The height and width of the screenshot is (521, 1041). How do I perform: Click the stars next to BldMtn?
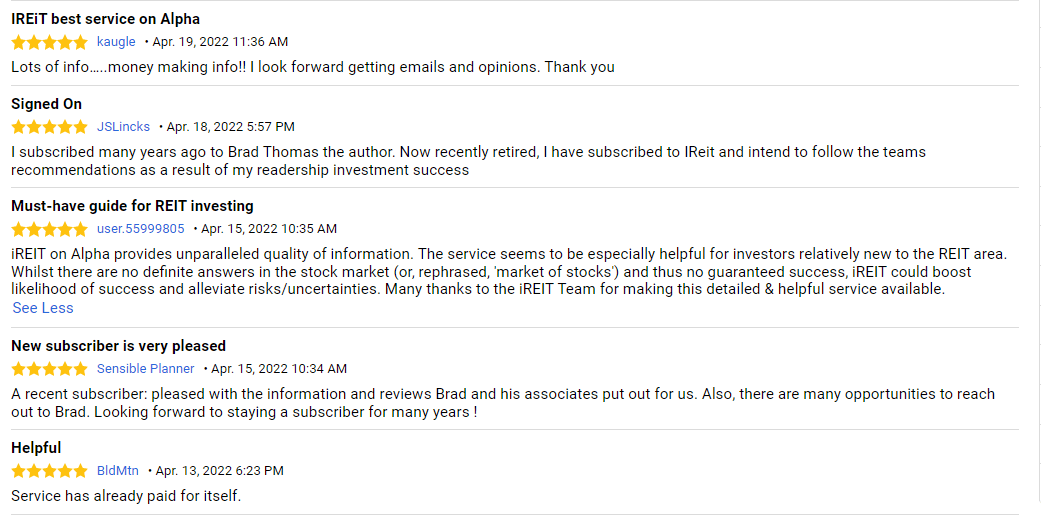(x=49, y=471)
